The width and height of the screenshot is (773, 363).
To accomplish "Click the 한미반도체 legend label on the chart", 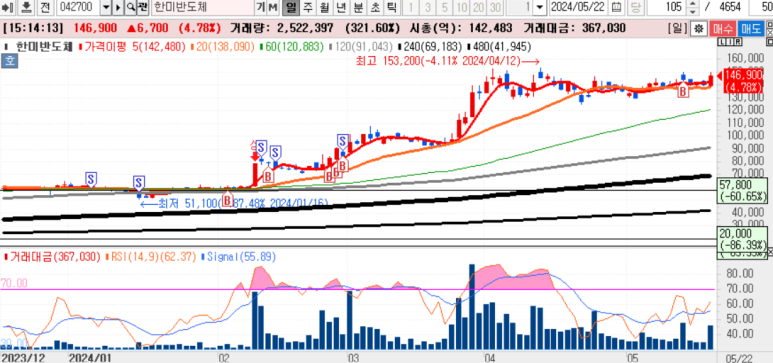I will click(x=44, y=47).
